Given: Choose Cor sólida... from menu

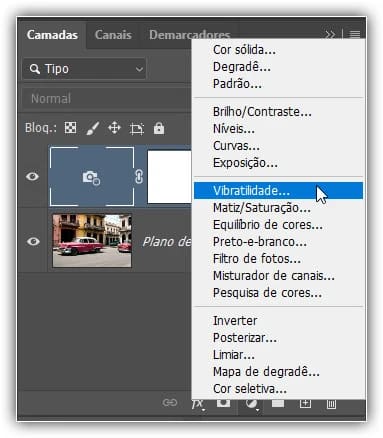Looking at the screenshot, I should (244, 50).
